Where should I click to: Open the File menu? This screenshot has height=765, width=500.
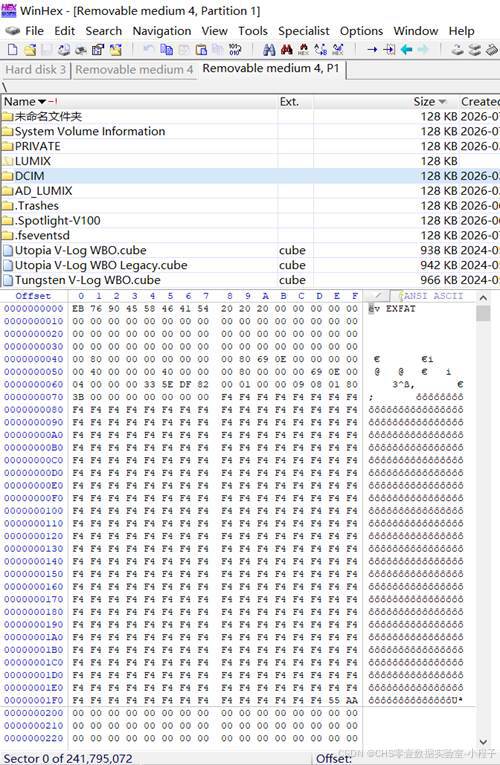[x=34, y=31]
